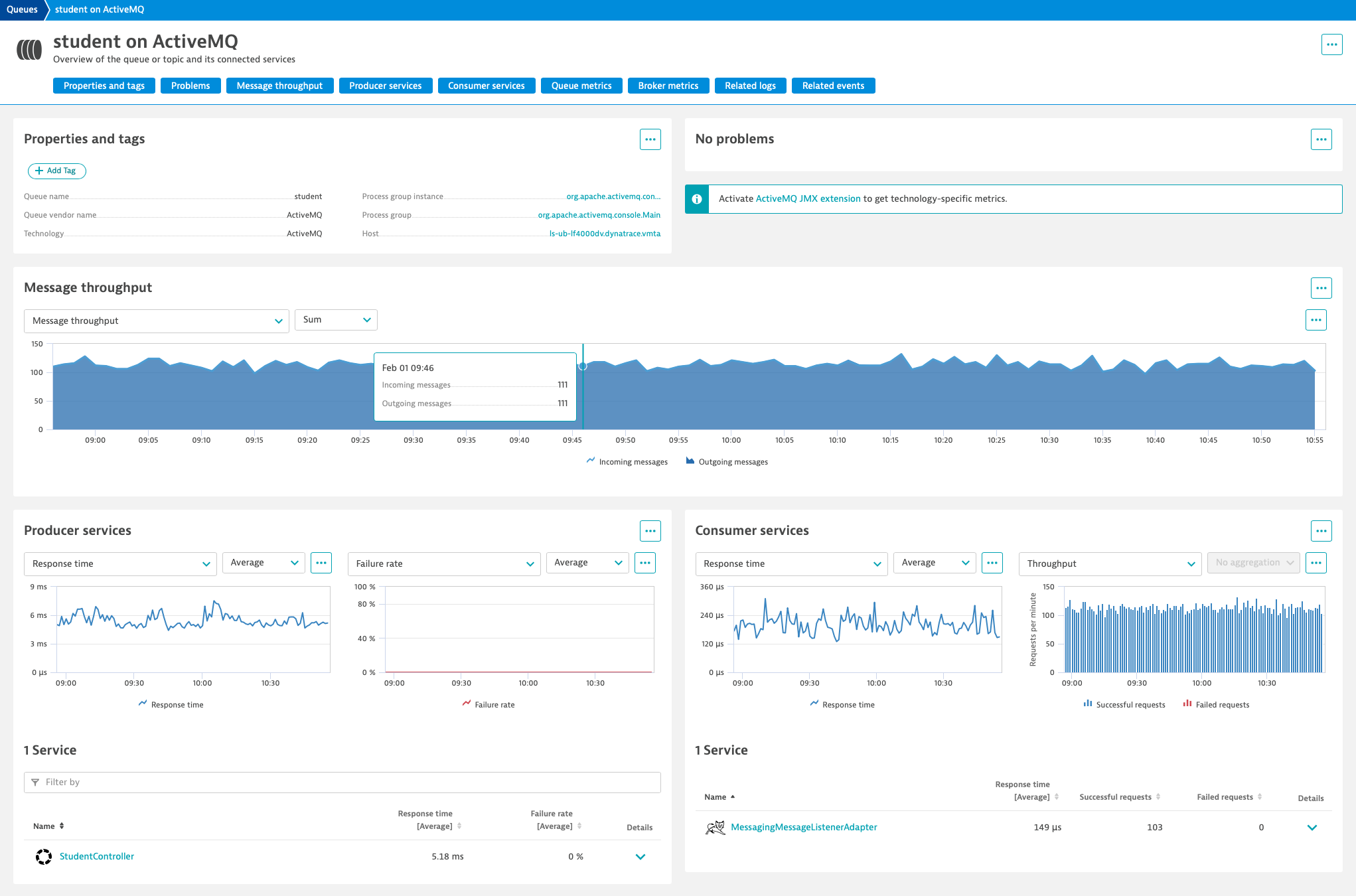
Task: Toggle Failure rate legend series
Action: tap(489, 705)
